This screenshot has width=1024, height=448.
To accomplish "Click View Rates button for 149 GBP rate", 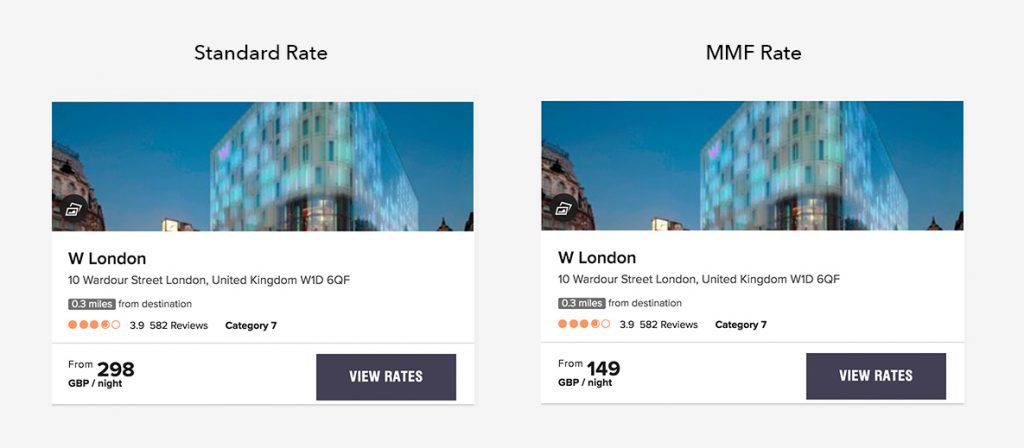I will pos(876,376).
